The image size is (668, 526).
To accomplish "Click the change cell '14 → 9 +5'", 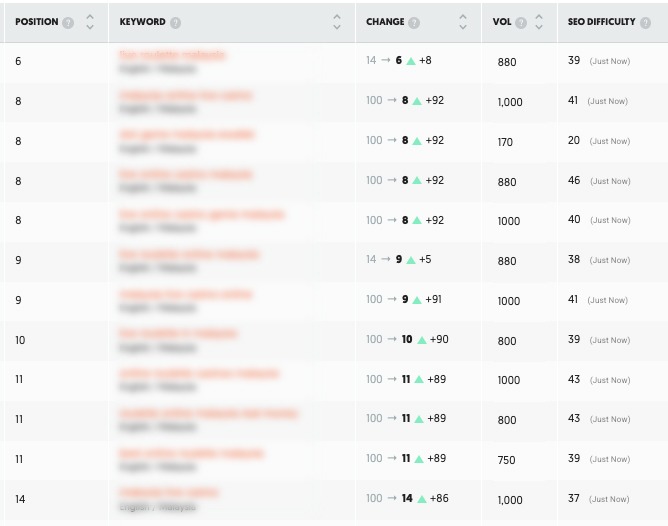I will click(399, 259).
